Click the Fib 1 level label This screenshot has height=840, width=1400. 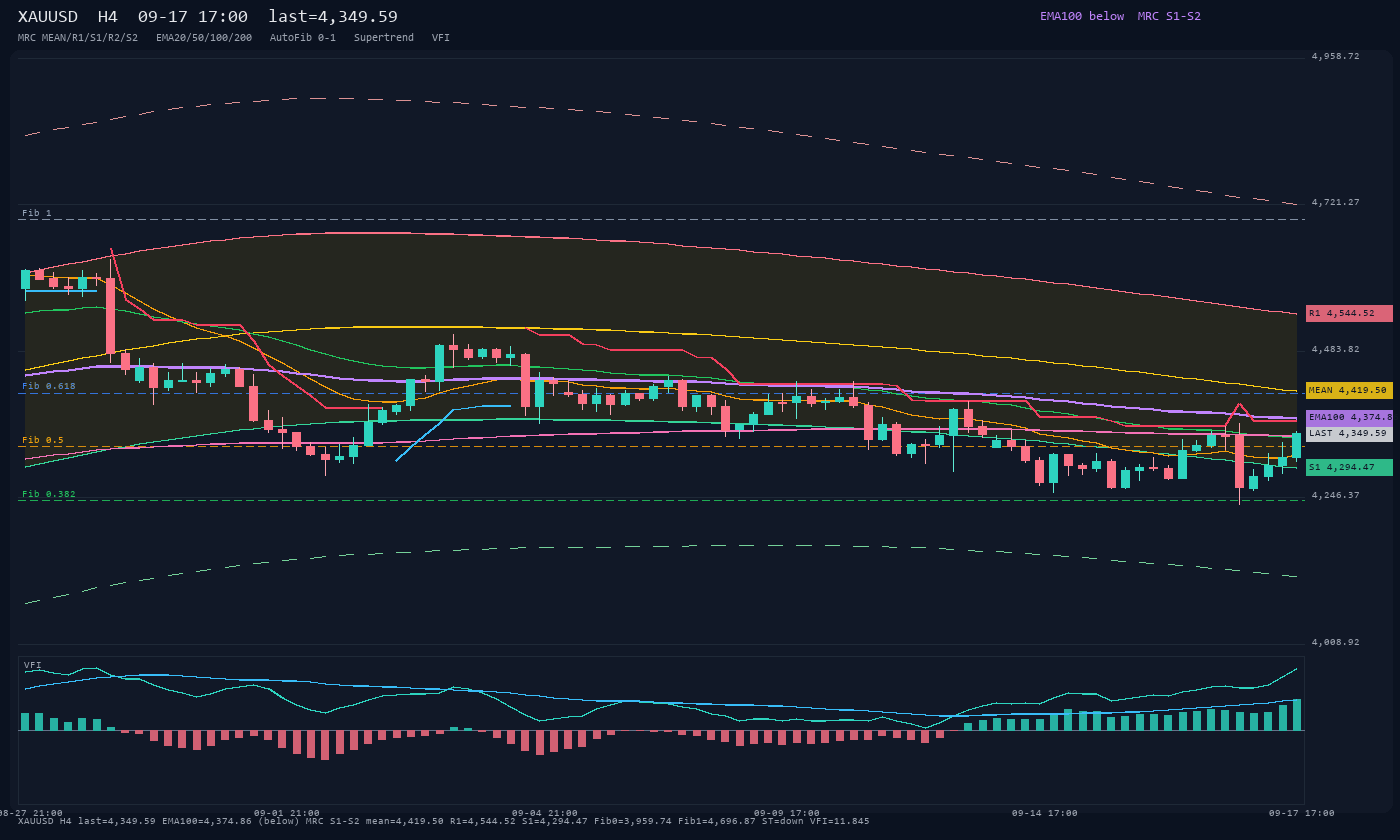37,213
